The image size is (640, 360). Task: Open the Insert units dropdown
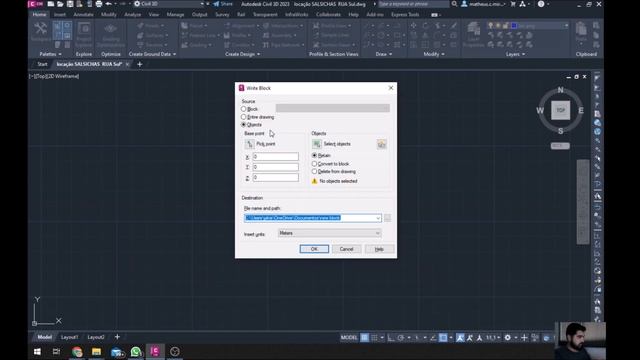329,233
